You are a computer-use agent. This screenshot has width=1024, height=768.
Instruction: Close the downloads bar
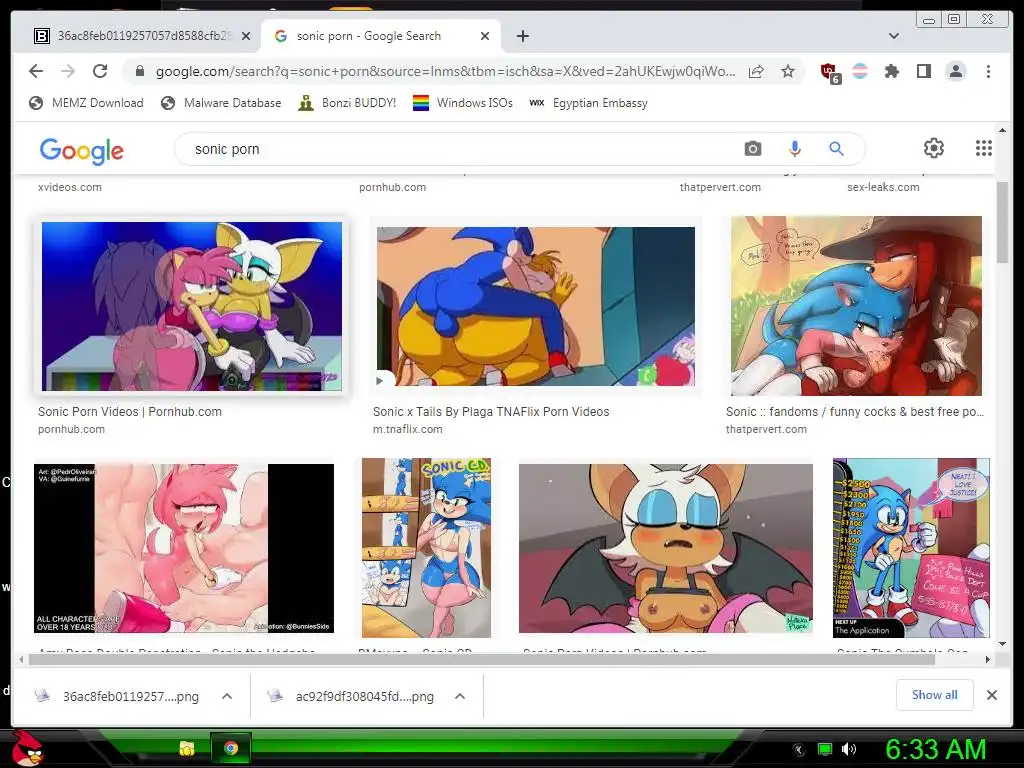991,695
